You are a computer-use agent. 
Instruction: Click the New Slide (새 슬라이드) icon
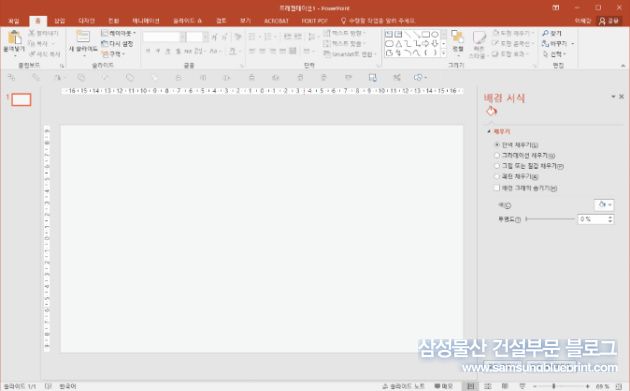point(83,37)
